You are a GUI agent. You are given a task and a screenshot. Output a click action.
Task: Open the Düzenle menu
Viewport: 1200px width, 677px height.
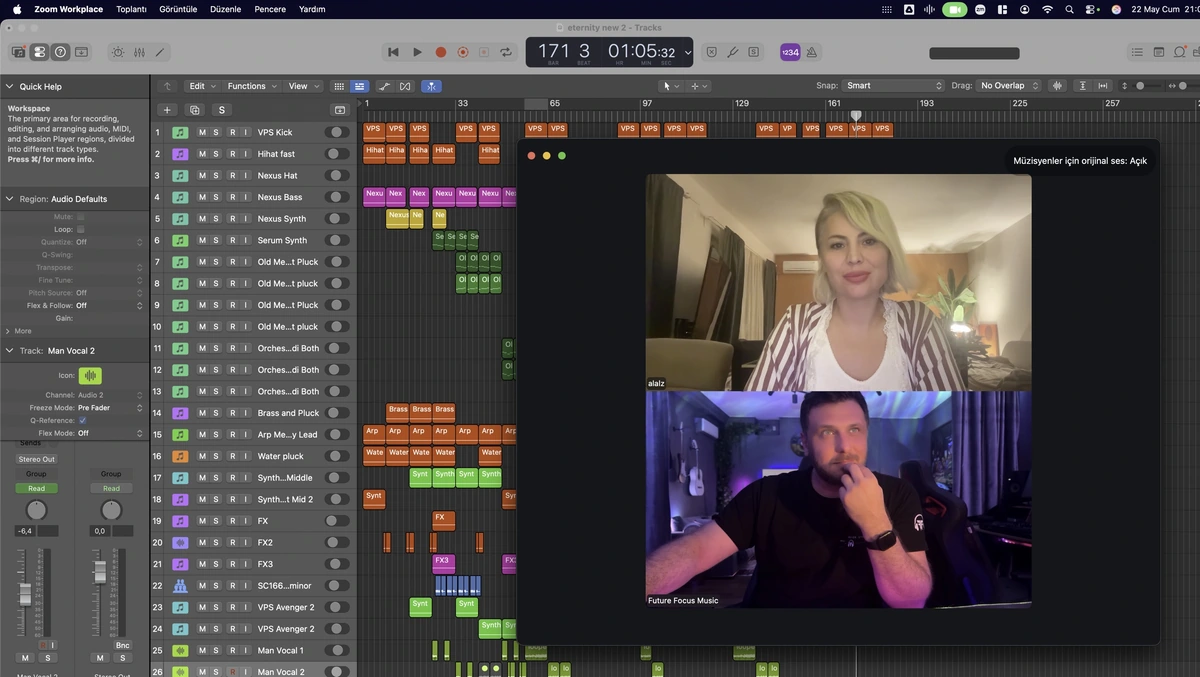point(225,9)
